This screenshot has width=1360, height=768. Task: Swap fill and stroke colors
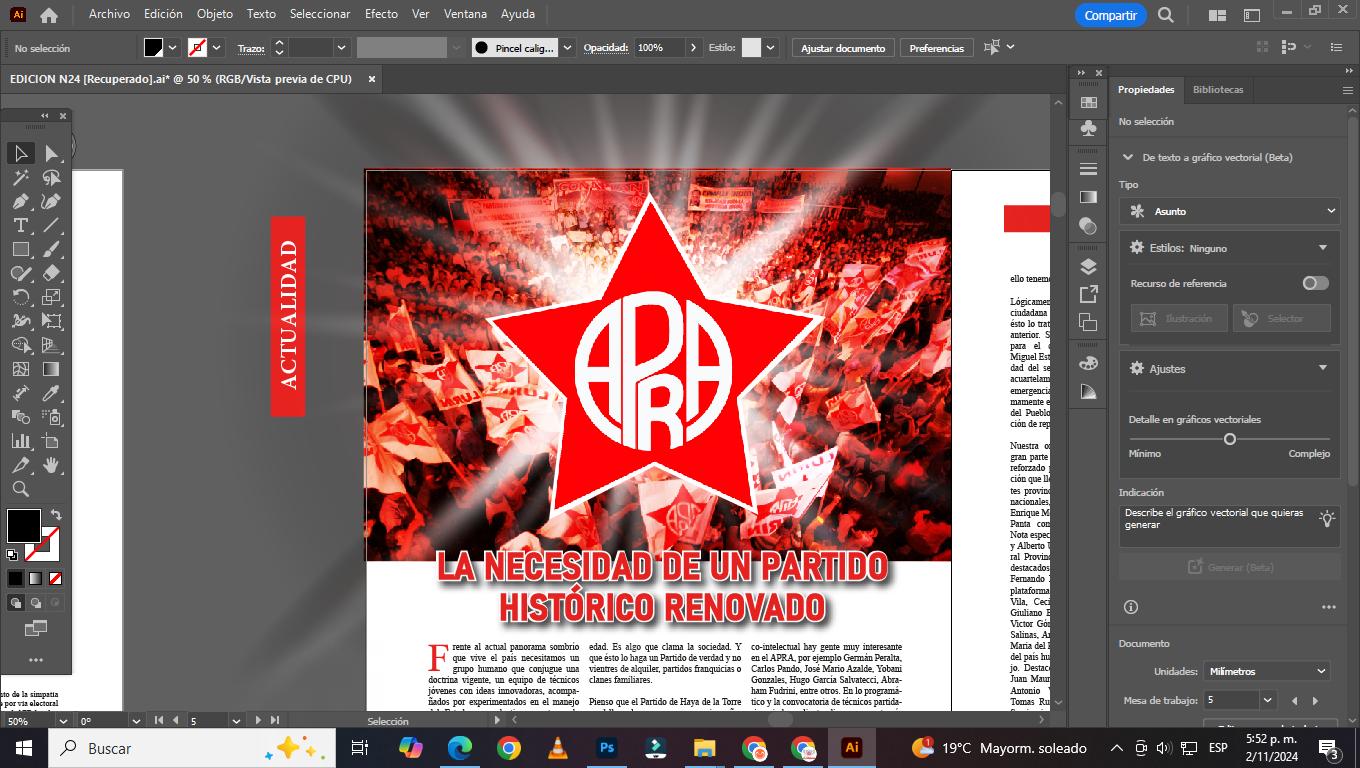click(x=56, y=516)
